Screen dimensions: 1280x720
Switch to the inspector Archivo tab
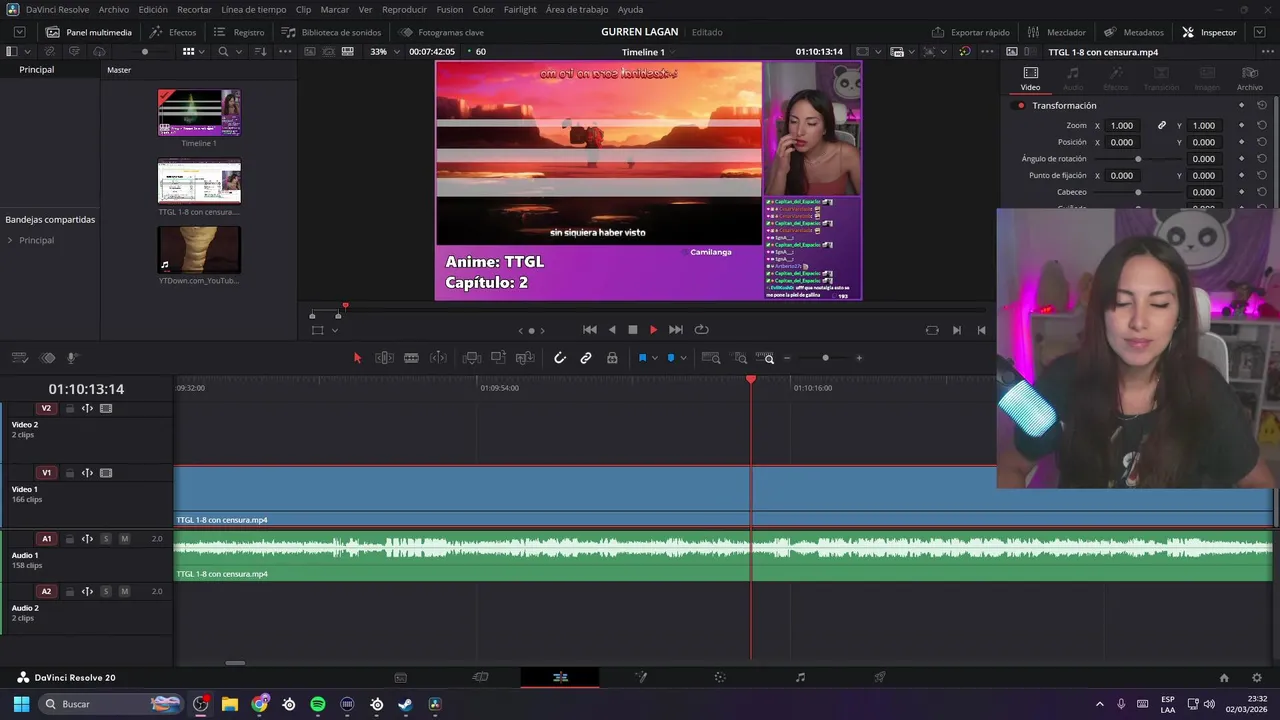1250,79
